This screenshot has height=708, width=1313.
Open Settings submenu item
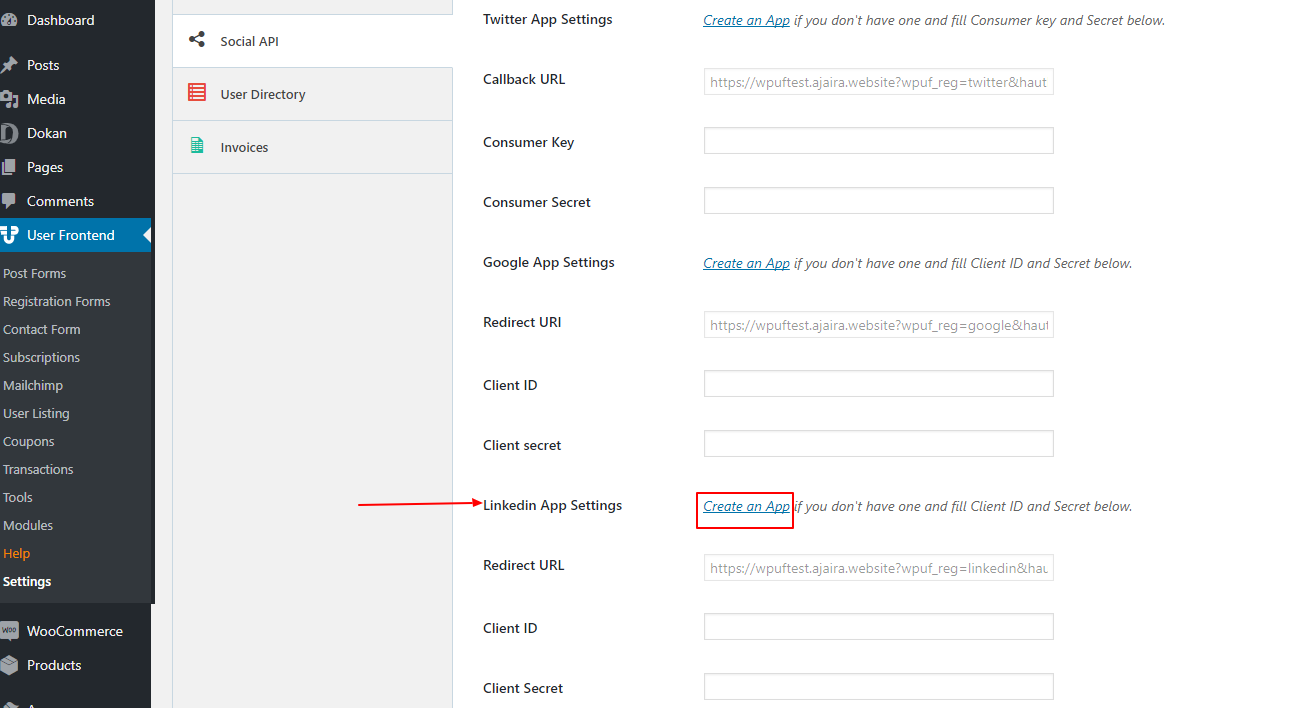28,581
